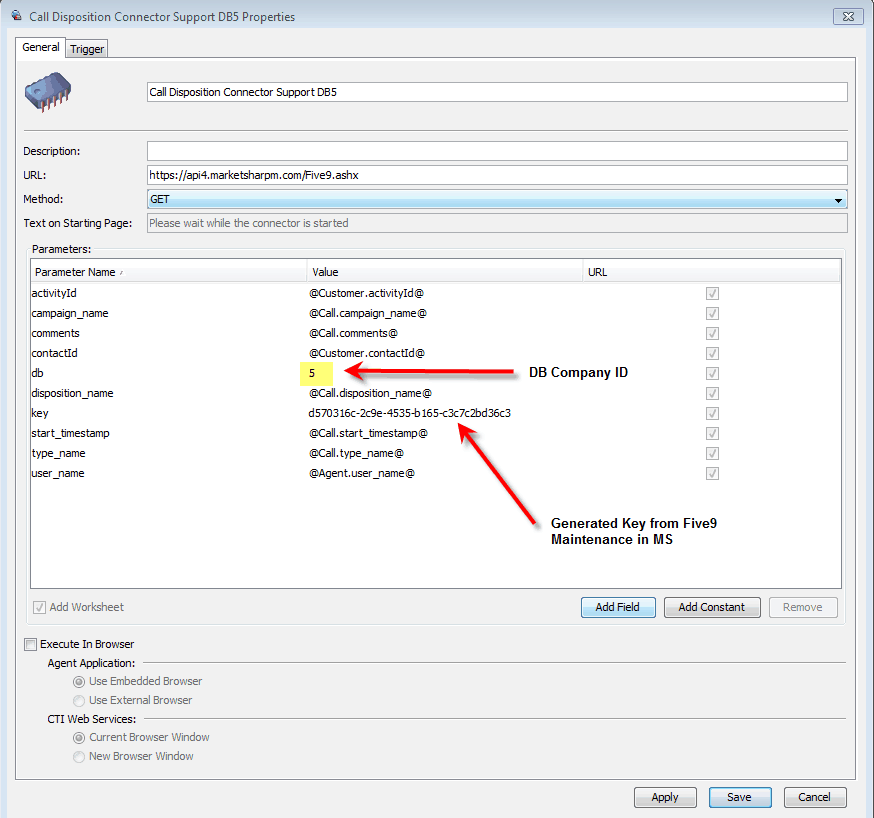Toggle URL checkbox for comments row
874x818 pixels.
tap(712, 333)
